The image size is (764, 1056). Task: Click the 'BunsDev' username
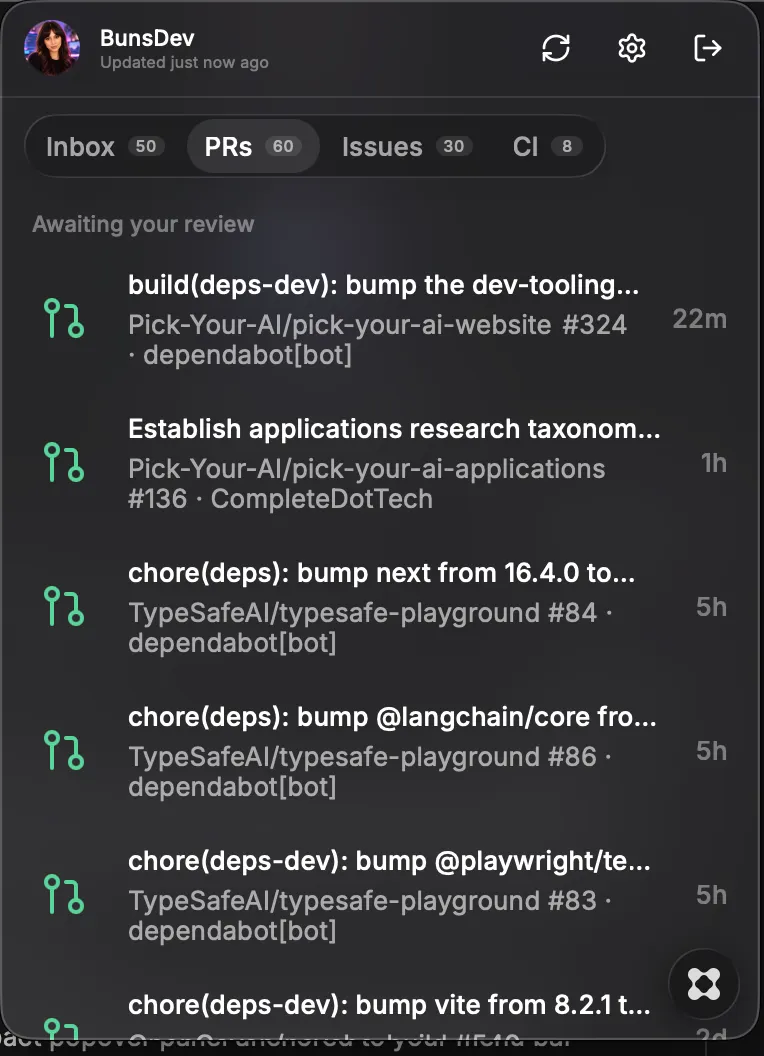tap(147, 38)
